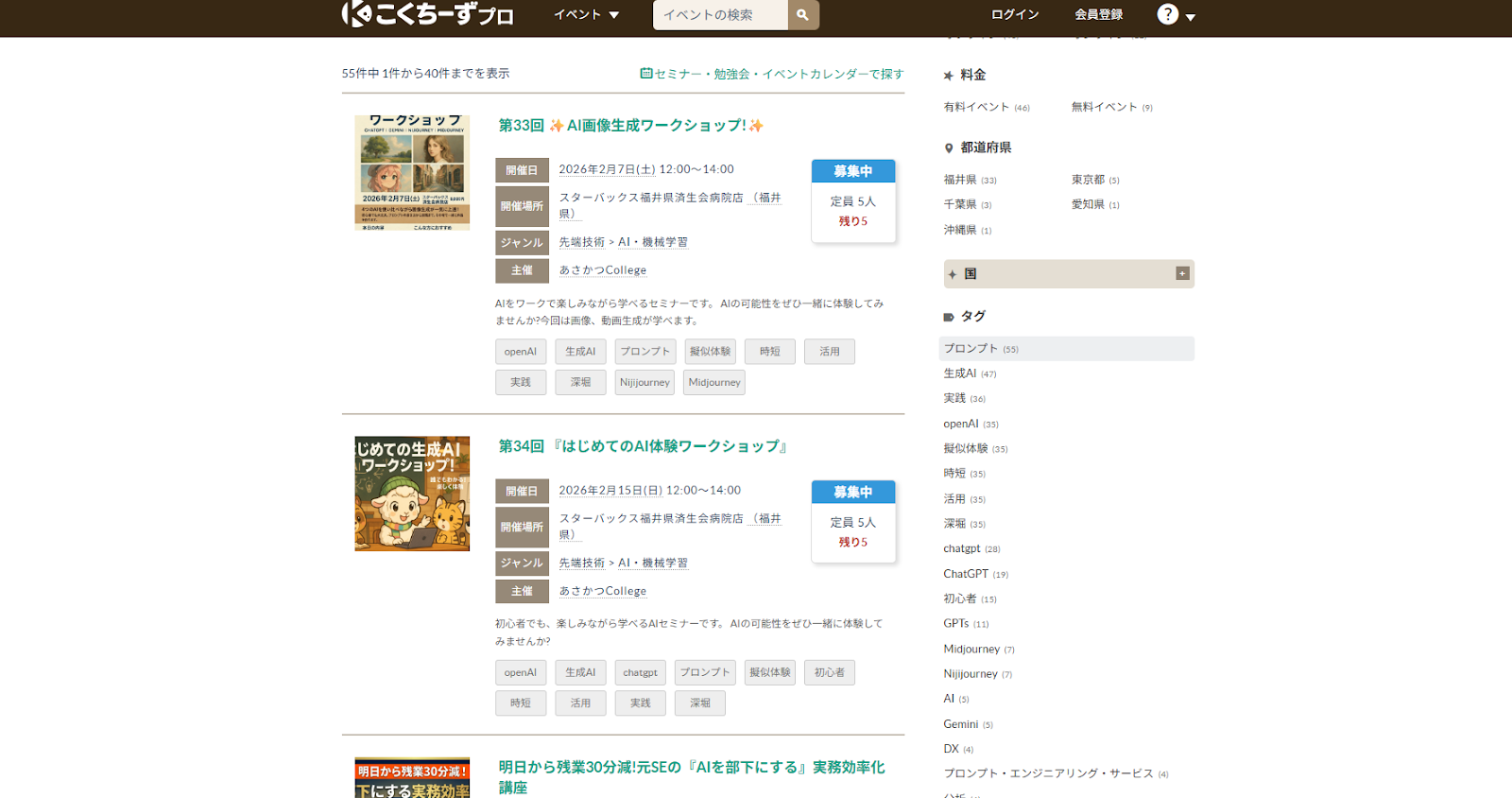Filter by 有料イベント in the fee section

click(x=976, y=107)
